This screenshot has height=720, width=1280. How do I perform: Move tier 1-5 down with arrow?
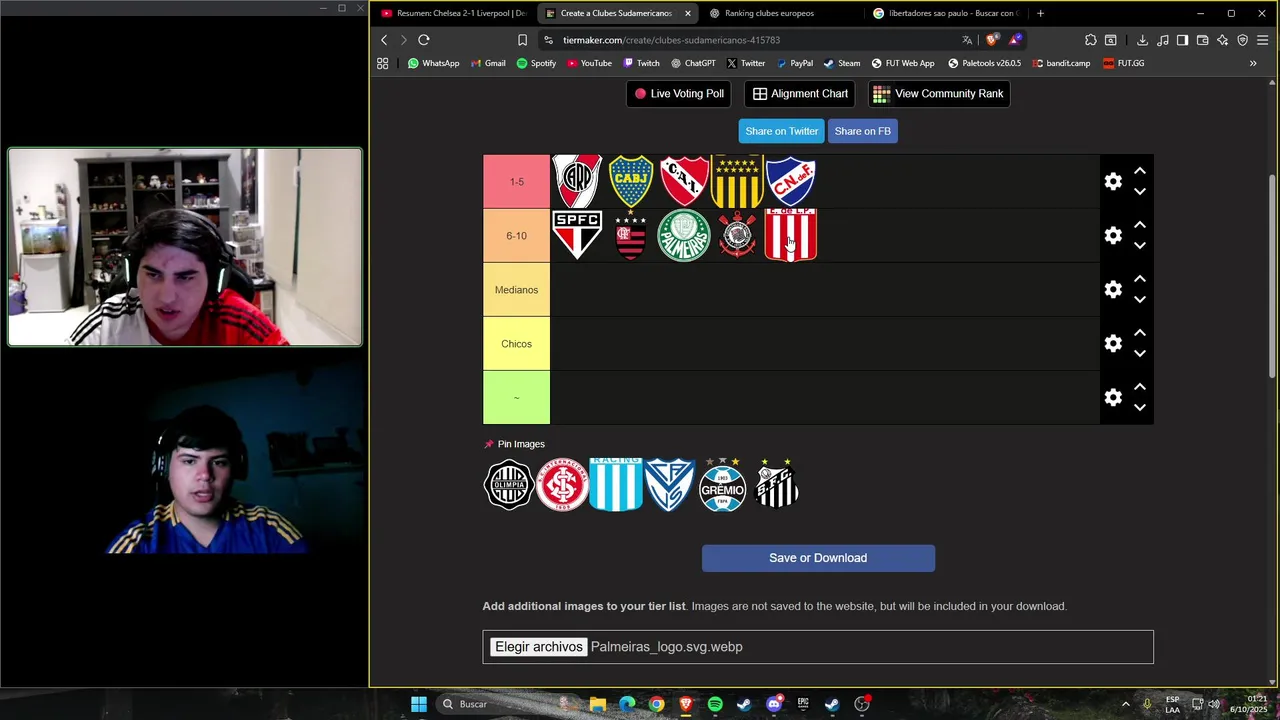tap(1140, 192)
